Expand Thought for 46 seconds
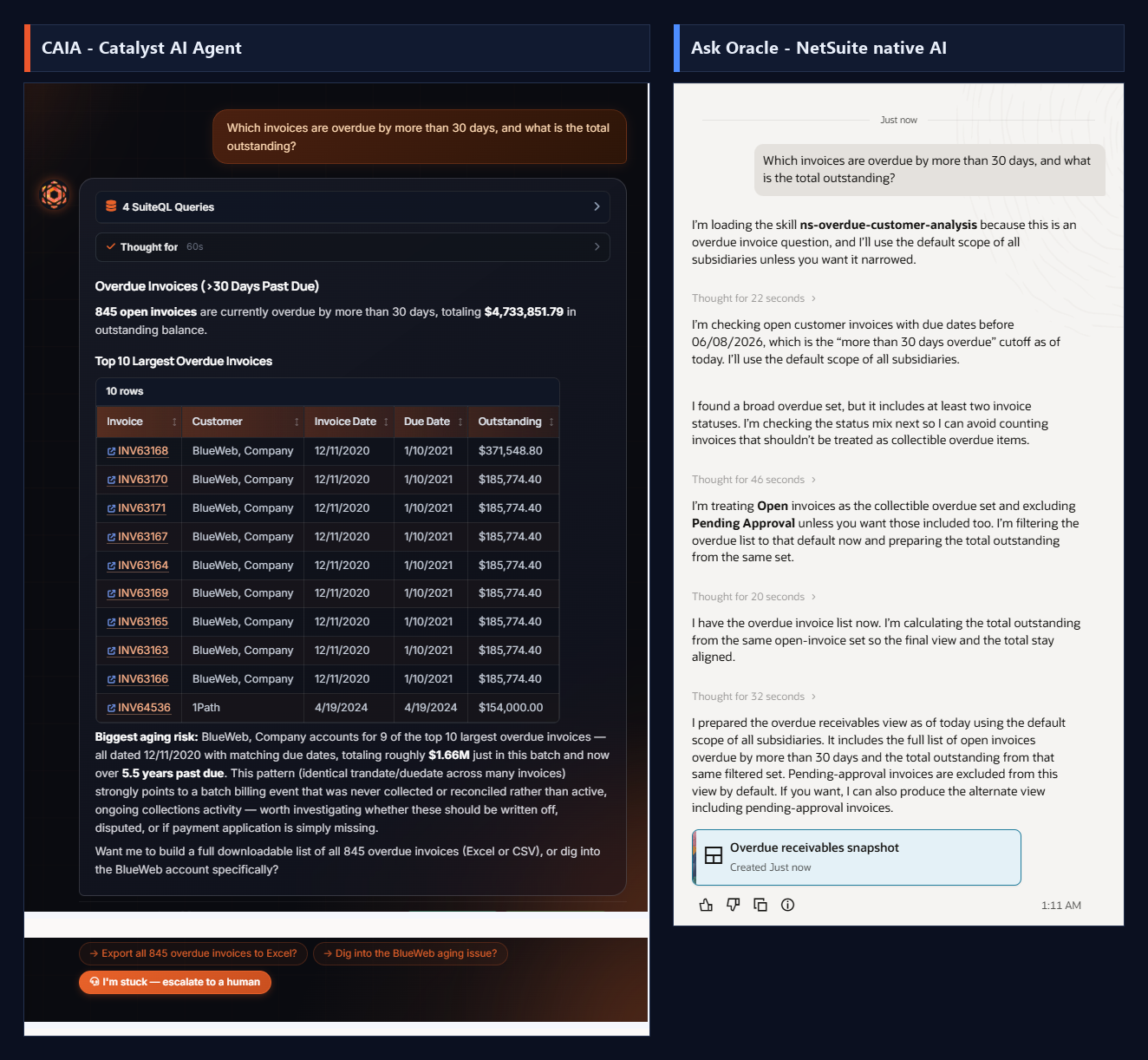The height and width of the screenshot is (1060, 1148). coord(753,480)
